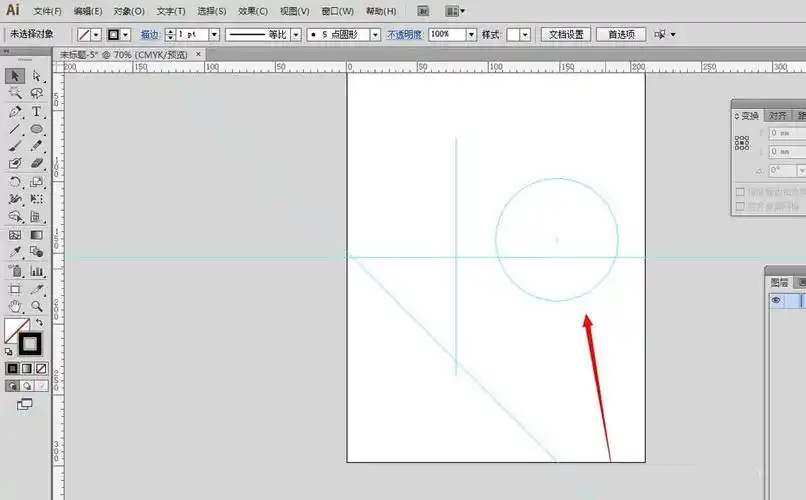Select the Hand tool
This screenshot has width=806, height=500.
pyautogui.click(x=15, y=306)
